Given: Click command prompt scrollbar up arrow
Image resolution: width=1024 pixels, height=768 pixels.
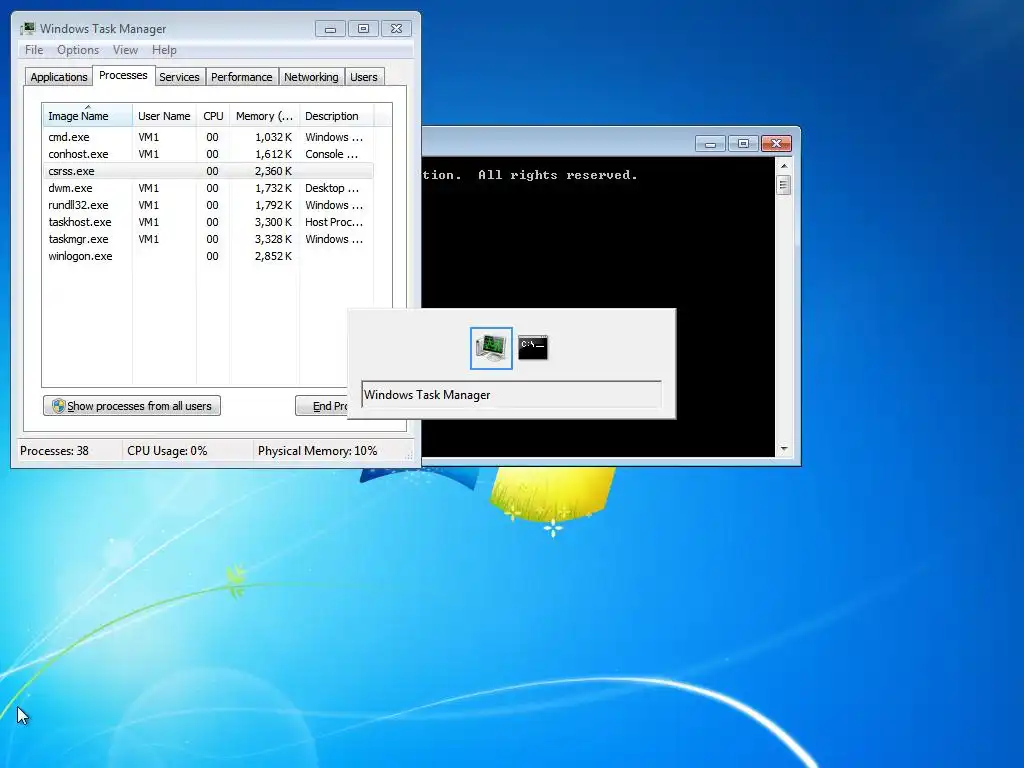Looking at the screenshot, I should [x=784, y=166].
